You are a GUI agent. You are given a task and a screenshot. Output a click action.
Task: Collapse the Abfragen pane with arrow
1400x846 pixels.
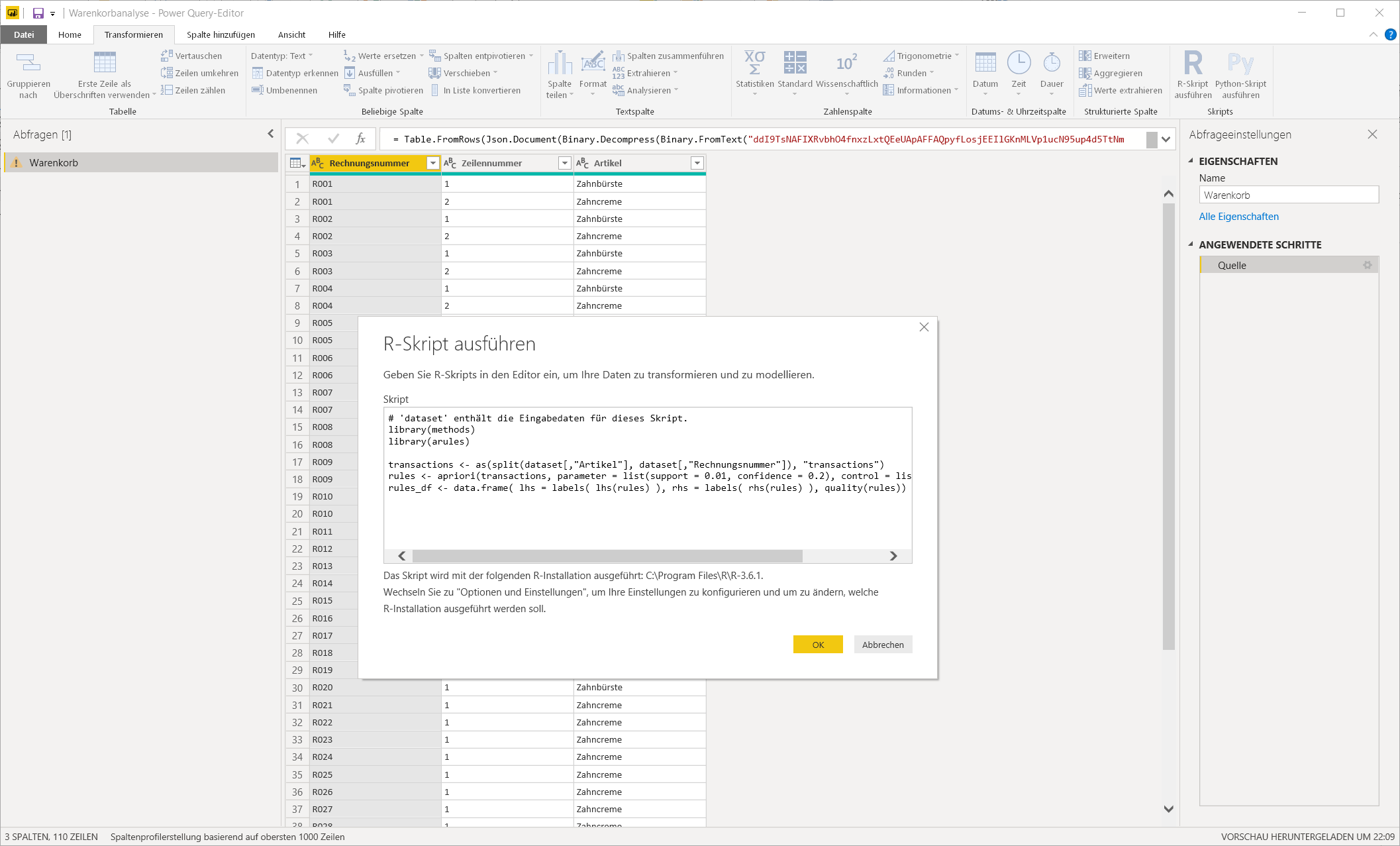270,134
